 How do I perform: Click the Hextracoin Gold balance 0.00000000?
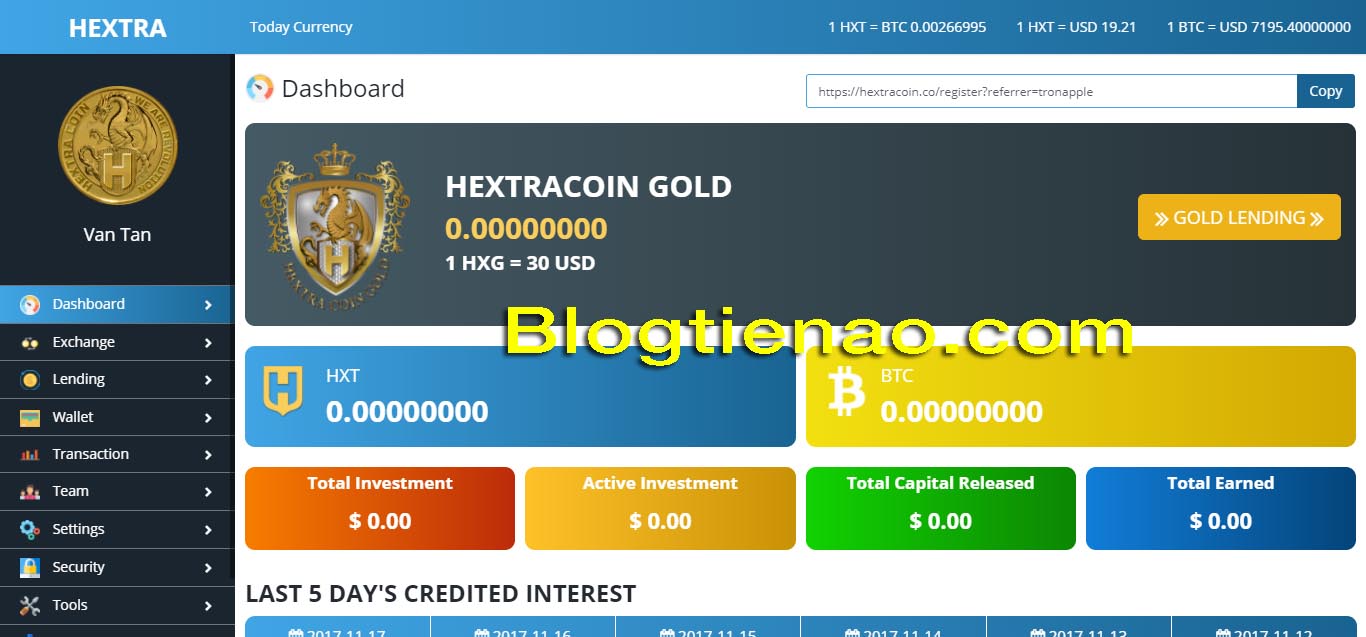click(526, 229)
